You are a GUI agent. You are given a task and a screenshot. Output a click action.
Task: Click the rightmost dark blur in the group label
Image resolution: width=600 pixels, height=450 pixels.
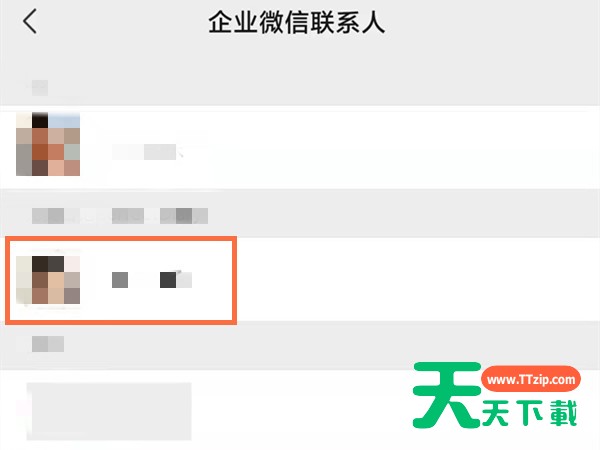(184, 216)
